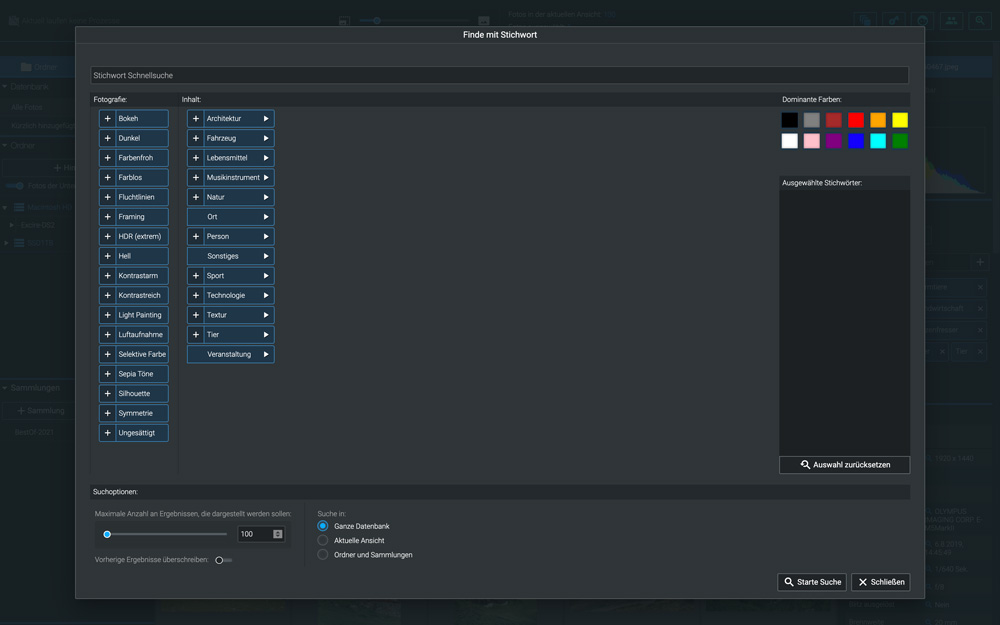Expand the Architektur subcategory arrow
Viewport: 1000px width, 625px height.
[266, 119]
